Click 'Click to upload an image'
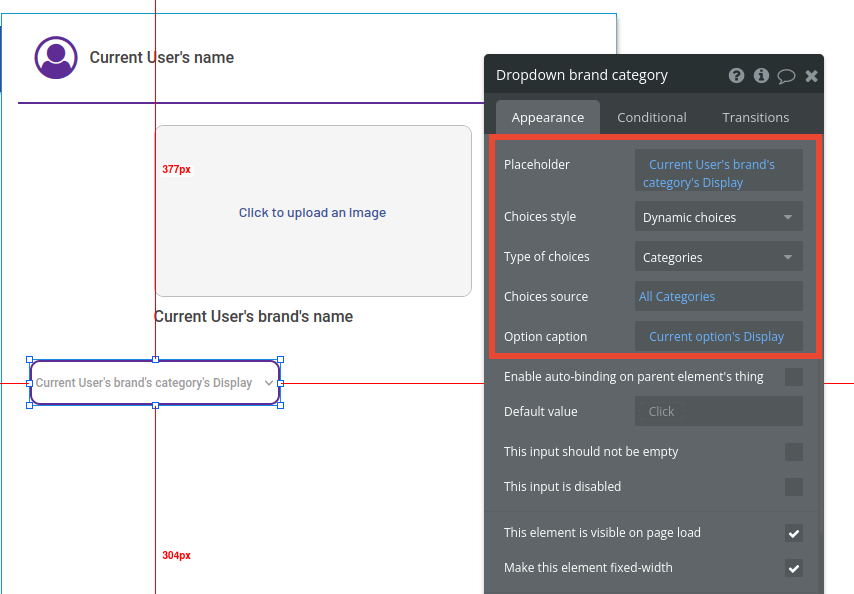854x594 pixels. point(312,213)
